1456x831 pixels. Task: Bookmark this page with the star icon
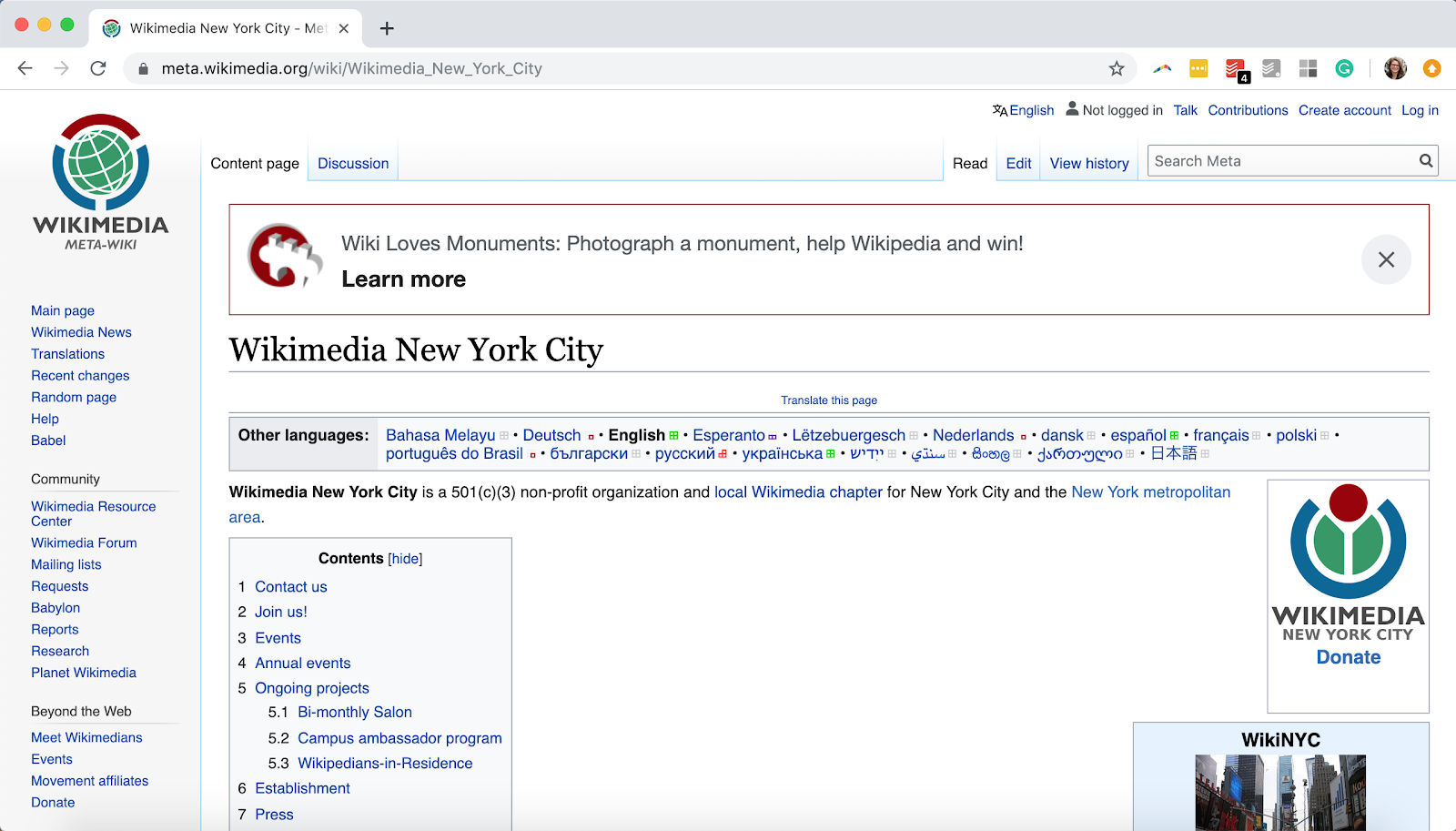point(1117,68)
